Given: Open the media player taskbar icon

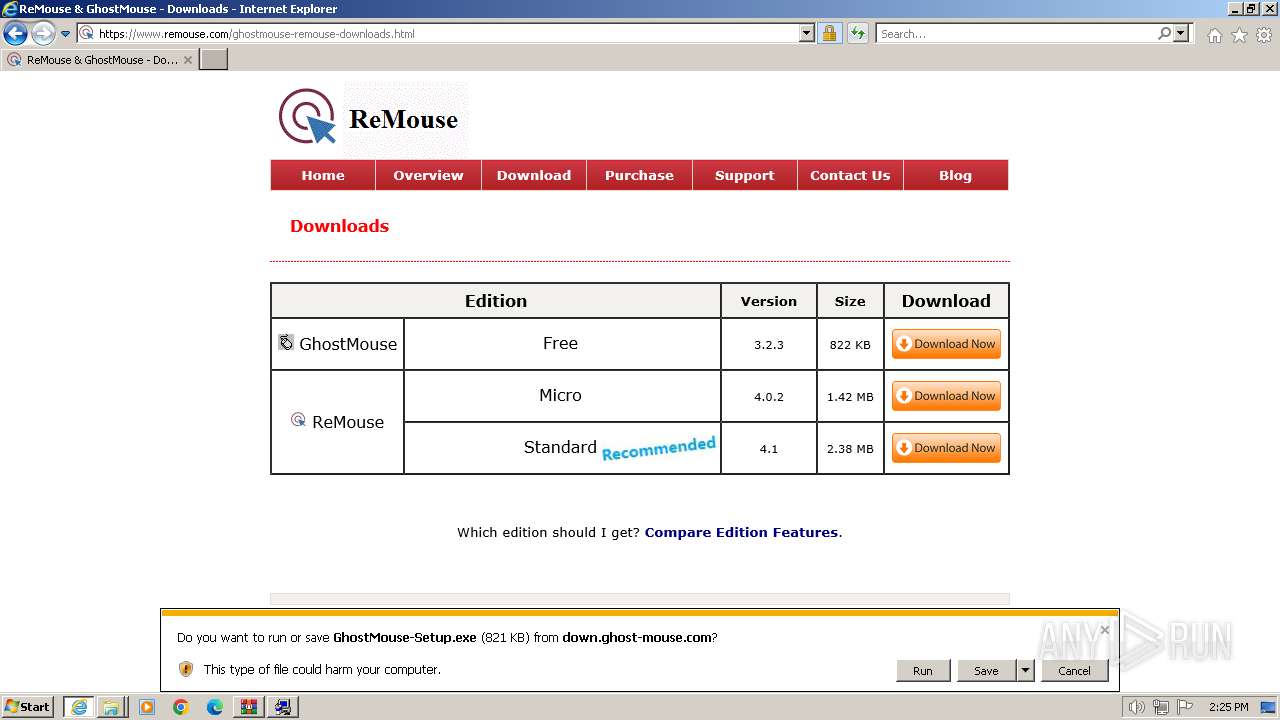Looking at the screenshot, I should click(x=147, y=707).
